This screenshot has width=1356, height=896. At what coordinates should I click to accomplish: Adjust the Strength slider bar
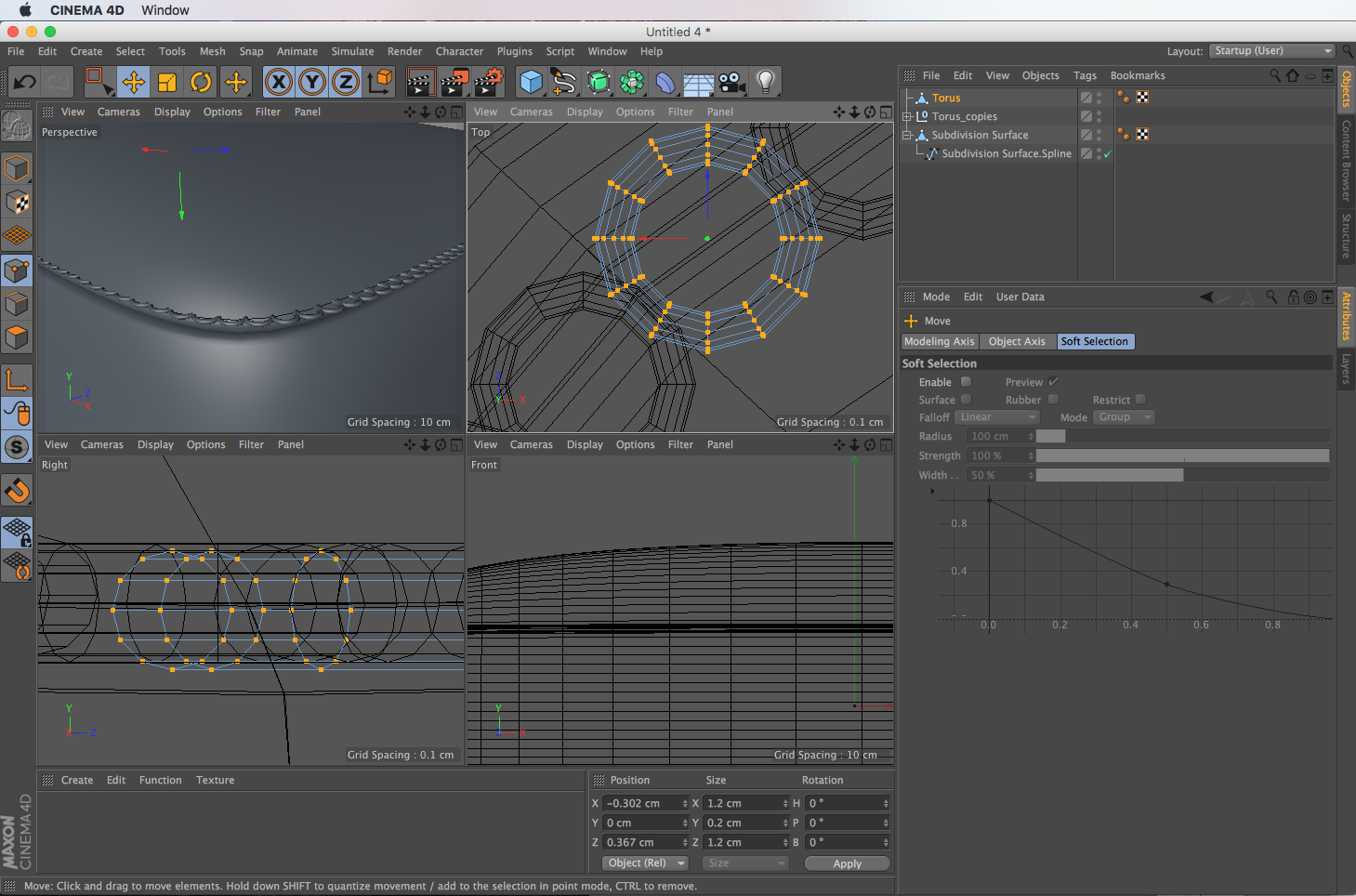click(1181, 456)
